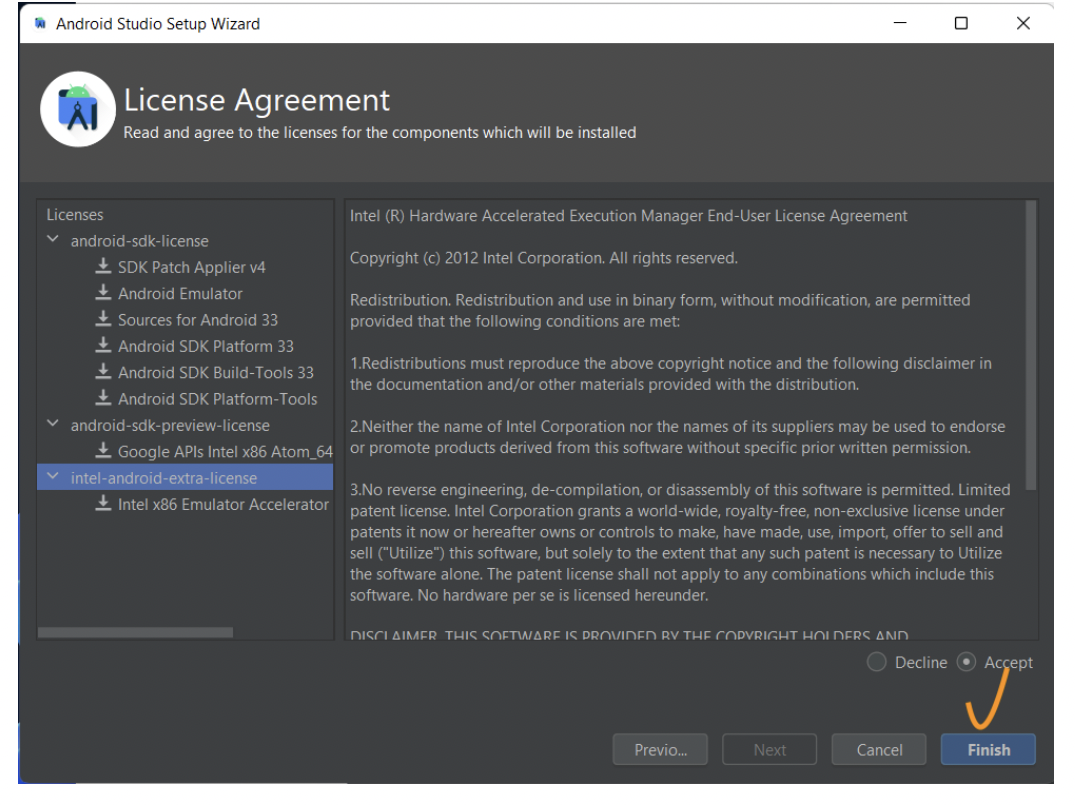Collapse the intel-android-extra-license group chevron
Image resolution: width=1075 pixels, height=805 pixels.
(53, 476)
